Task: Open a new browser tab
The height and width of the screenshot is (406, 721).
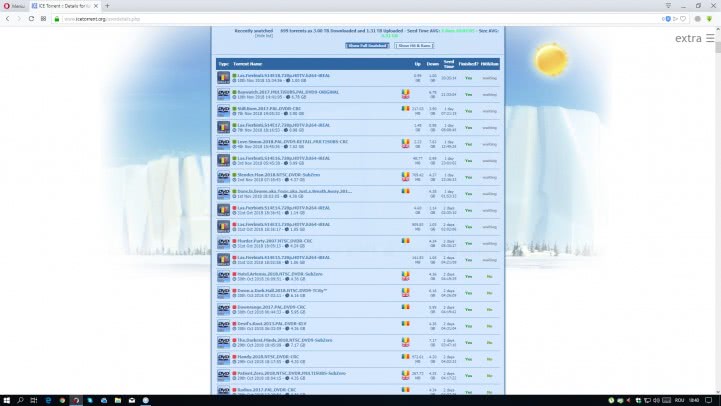Action: [x=107, y=5]
